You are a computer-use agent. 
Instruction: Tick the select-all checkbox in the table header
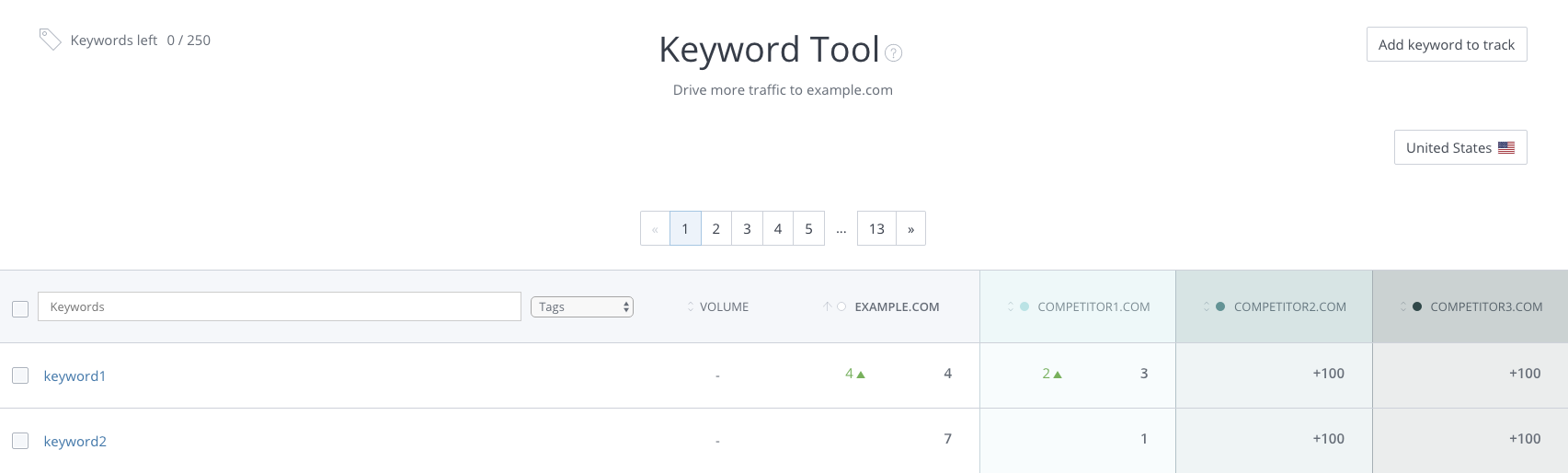click(x=20, y=309)
